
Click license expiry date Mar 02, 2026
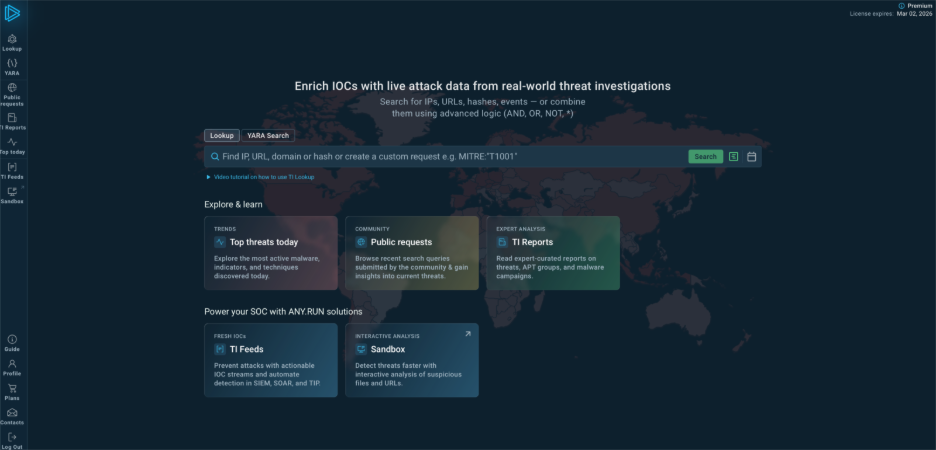(914, 14)
